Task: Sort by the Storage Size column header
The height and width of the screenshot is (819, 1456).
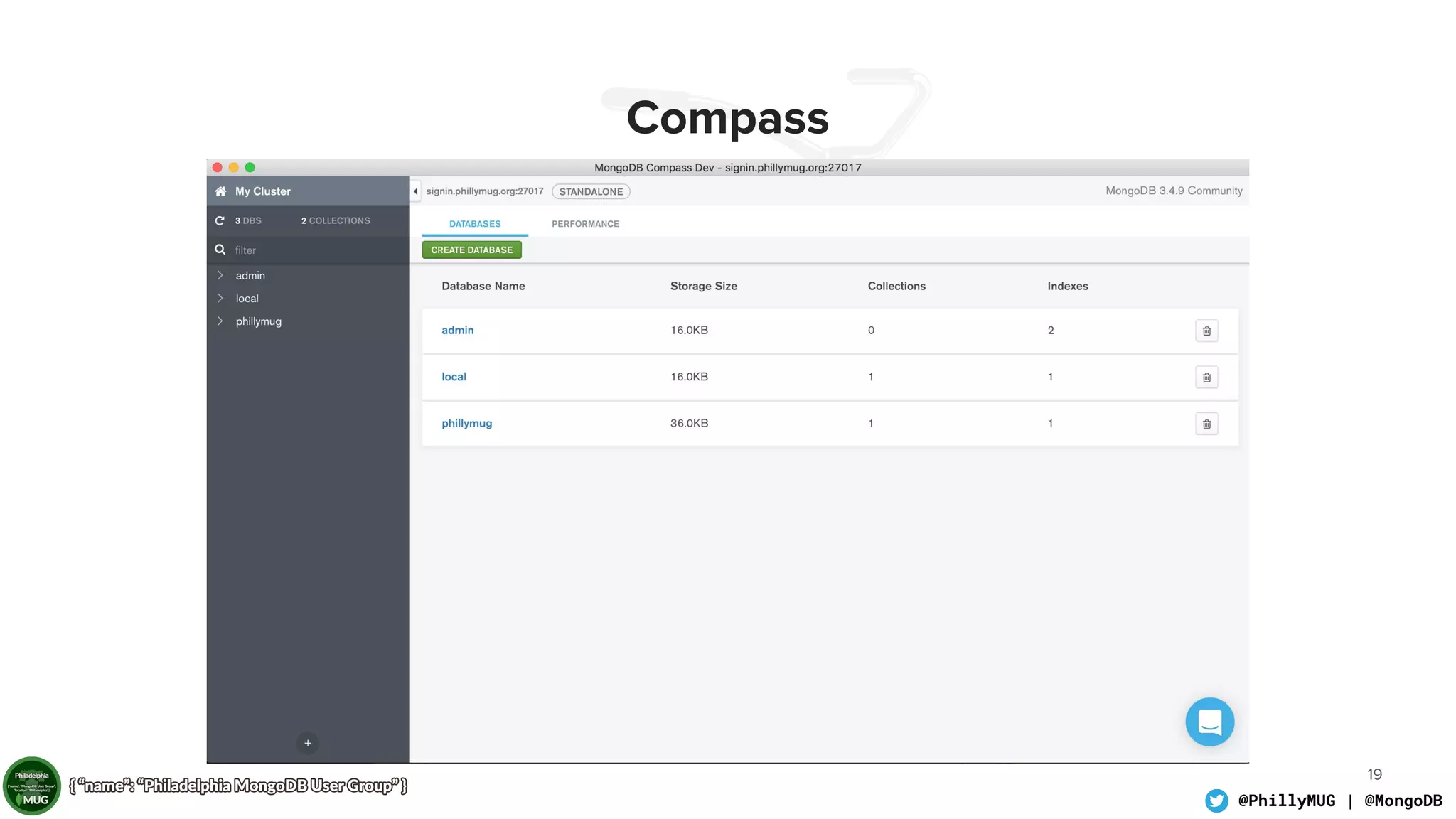Action: (703, 286)
